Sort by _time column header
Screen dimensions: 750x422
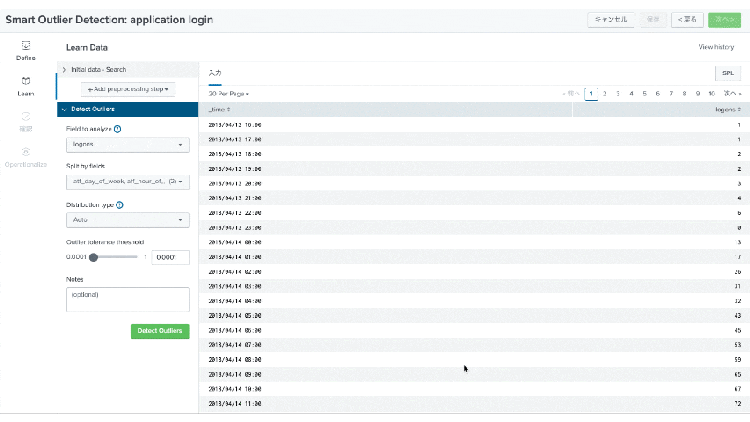pyautogui.click(x=220, y=110)
